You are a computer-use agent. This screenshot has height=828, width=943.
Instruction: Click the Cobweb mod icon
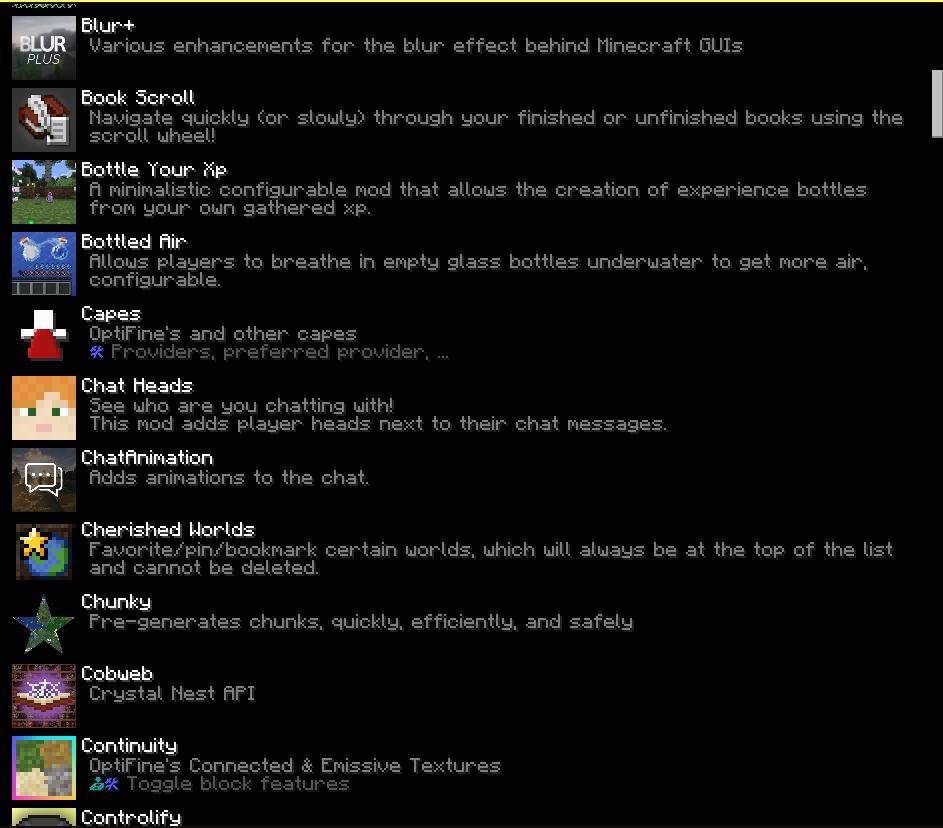click(44, 696)
